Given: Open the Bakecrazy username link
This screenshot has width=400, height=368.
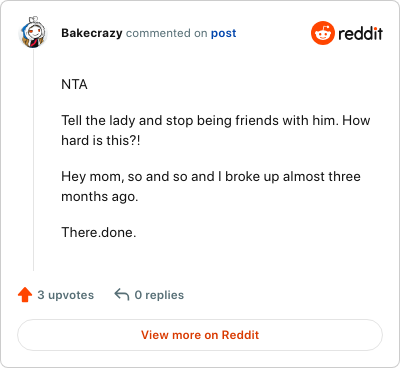Looking at the screenshot, I should click(x=92, y=33).
